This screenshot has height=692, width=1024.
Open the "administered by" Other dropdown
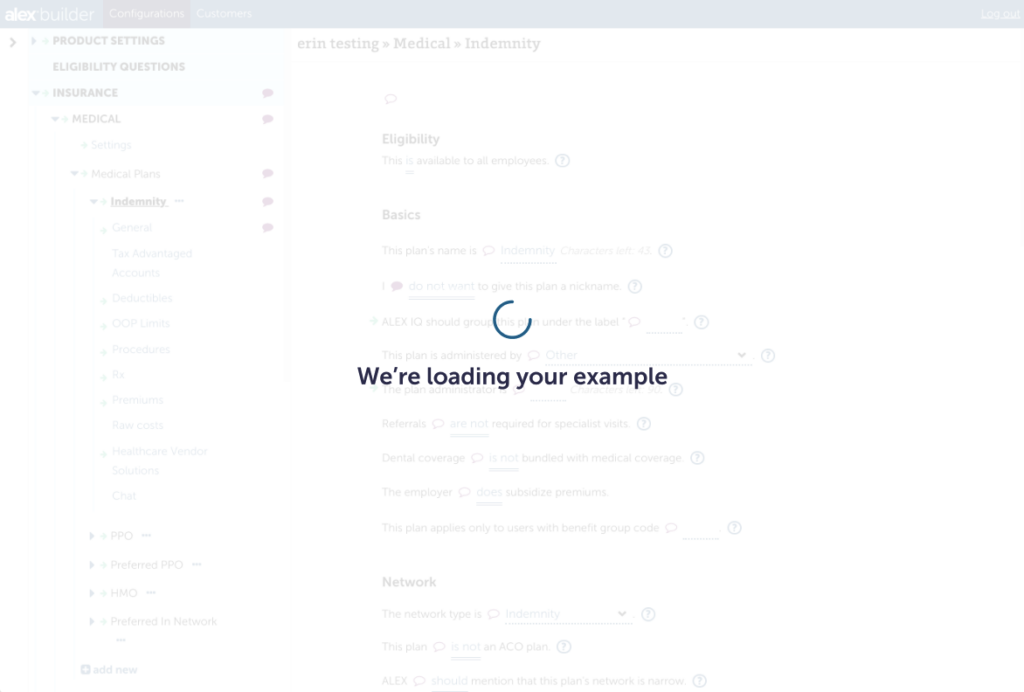[647, 355]
